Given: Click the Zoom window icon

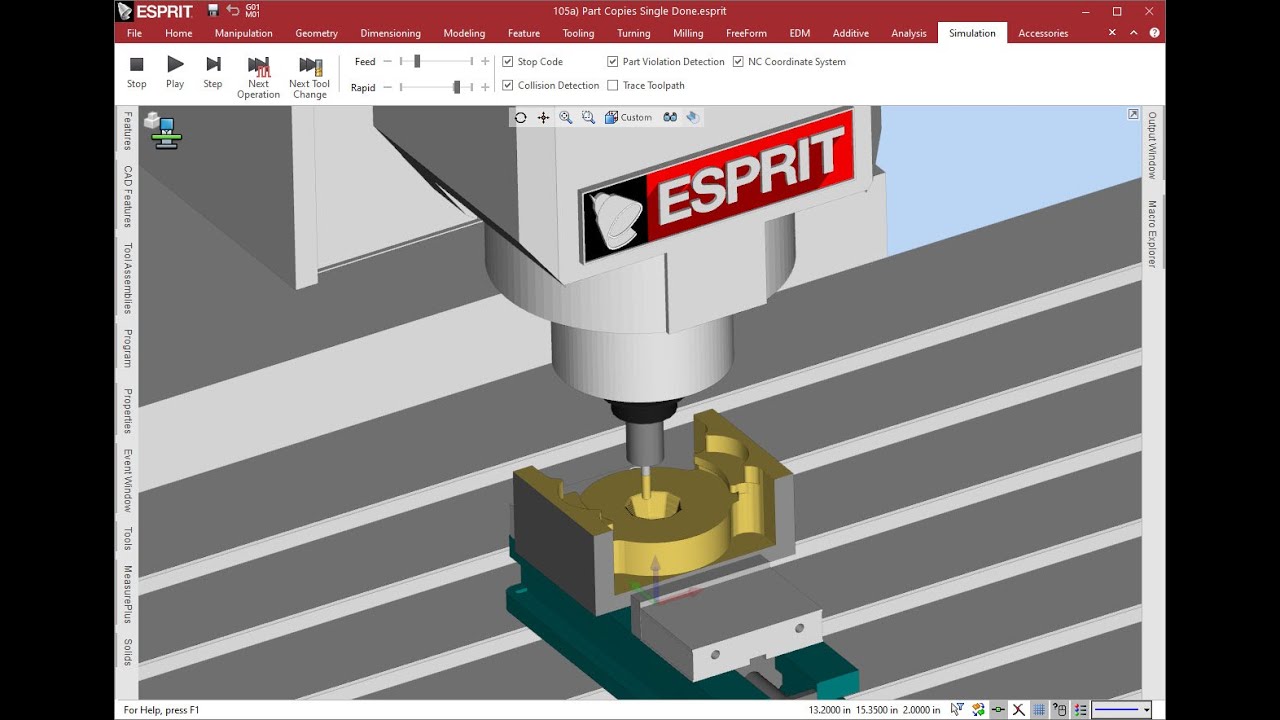Looking at the screenshot, I should pyautogui.click(x=588, y=117).
